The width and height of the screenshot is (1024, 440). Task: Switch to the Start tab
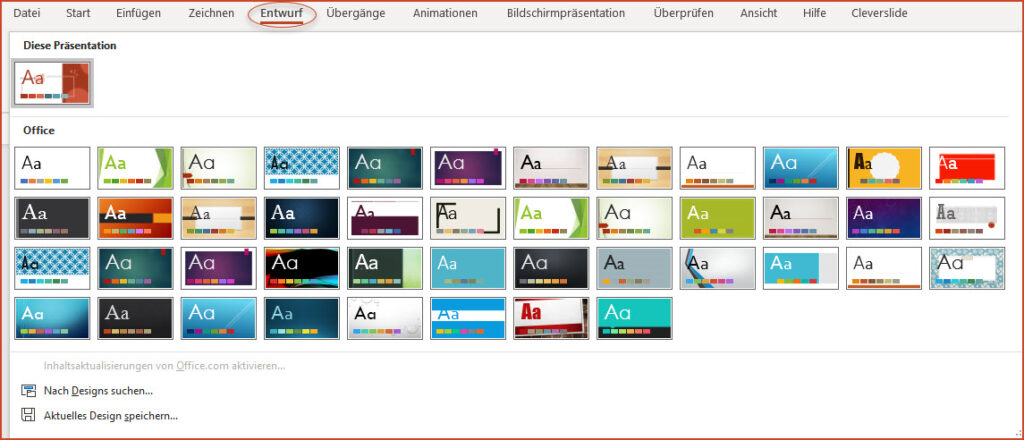coord(78,13)
